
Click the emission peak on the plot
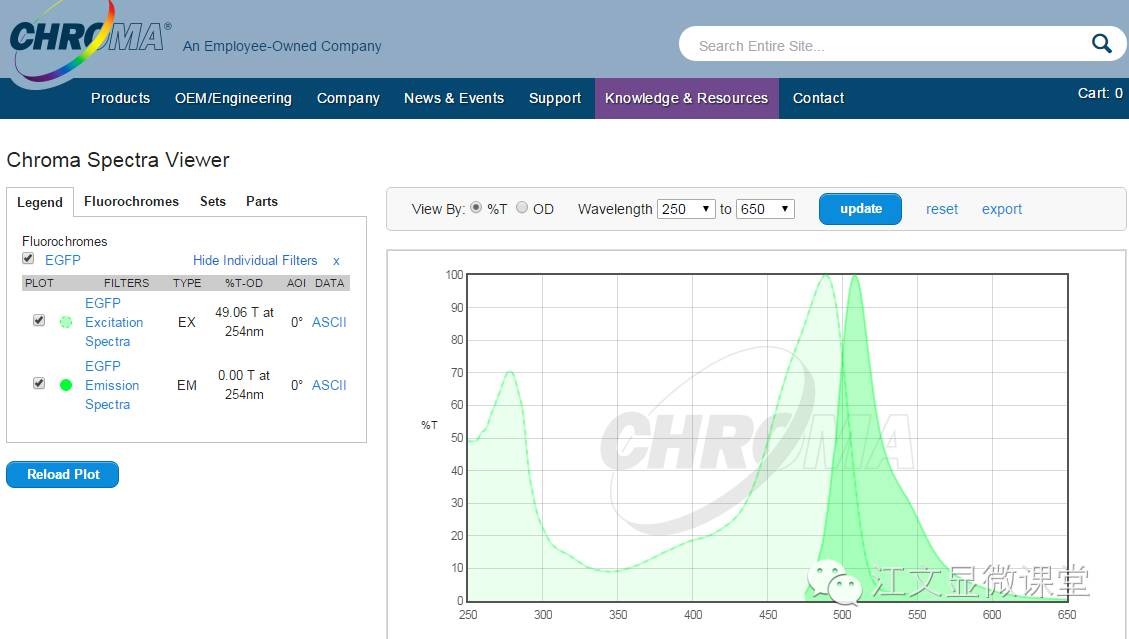tap(855, 275)
